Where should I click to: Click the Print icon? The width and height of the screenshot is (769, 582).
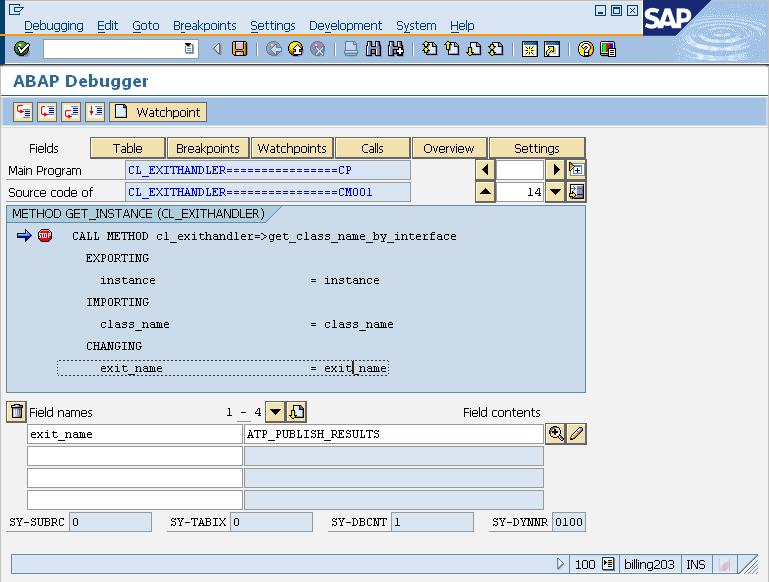tap(351, 49)
